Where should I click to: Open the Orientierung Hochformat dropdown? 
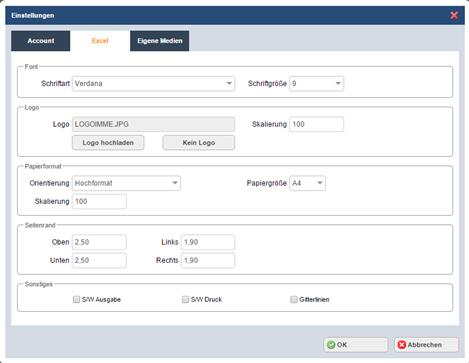click(126, 183)
